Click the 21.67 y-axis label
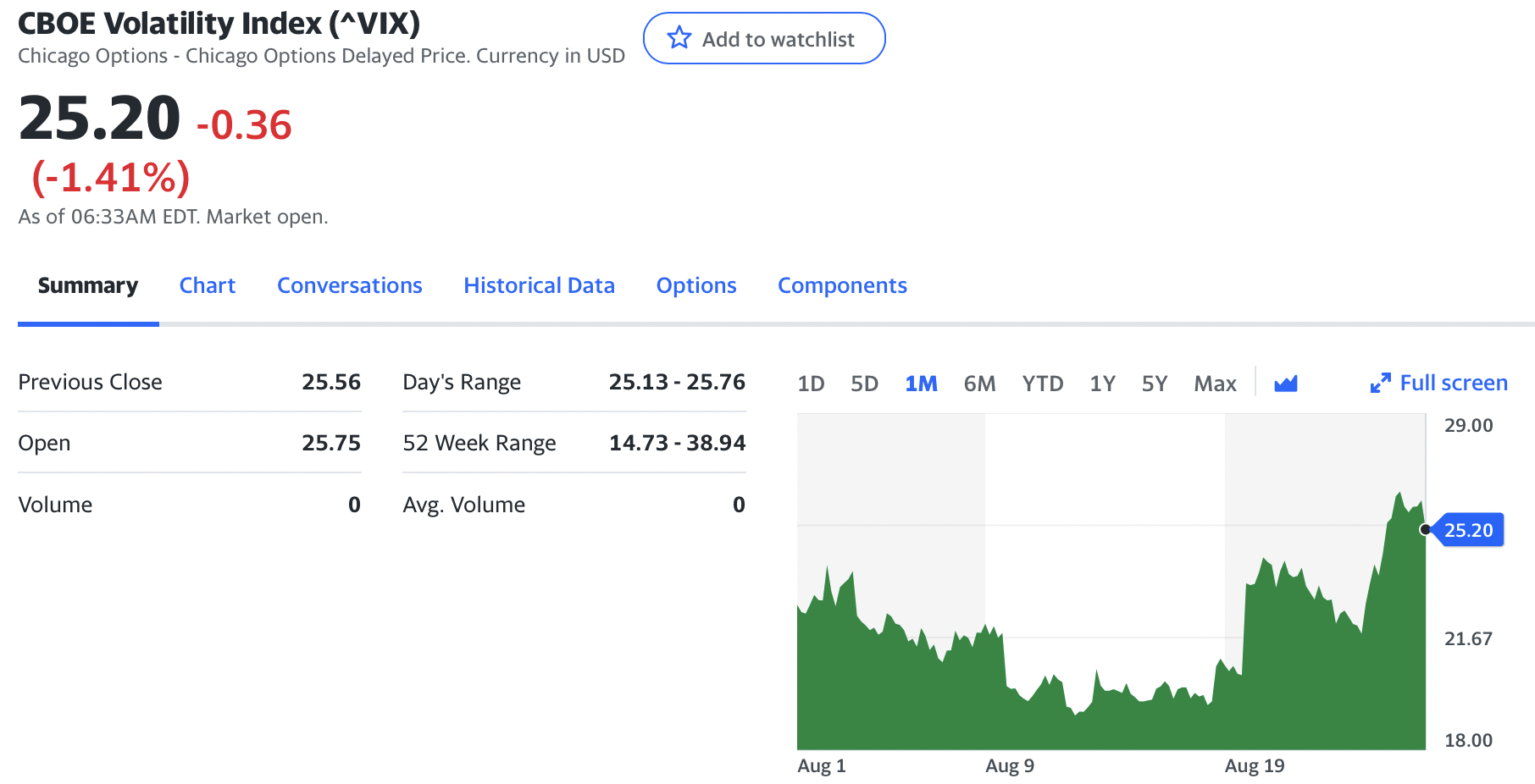1535x784 pixels. pos(1468,638)
